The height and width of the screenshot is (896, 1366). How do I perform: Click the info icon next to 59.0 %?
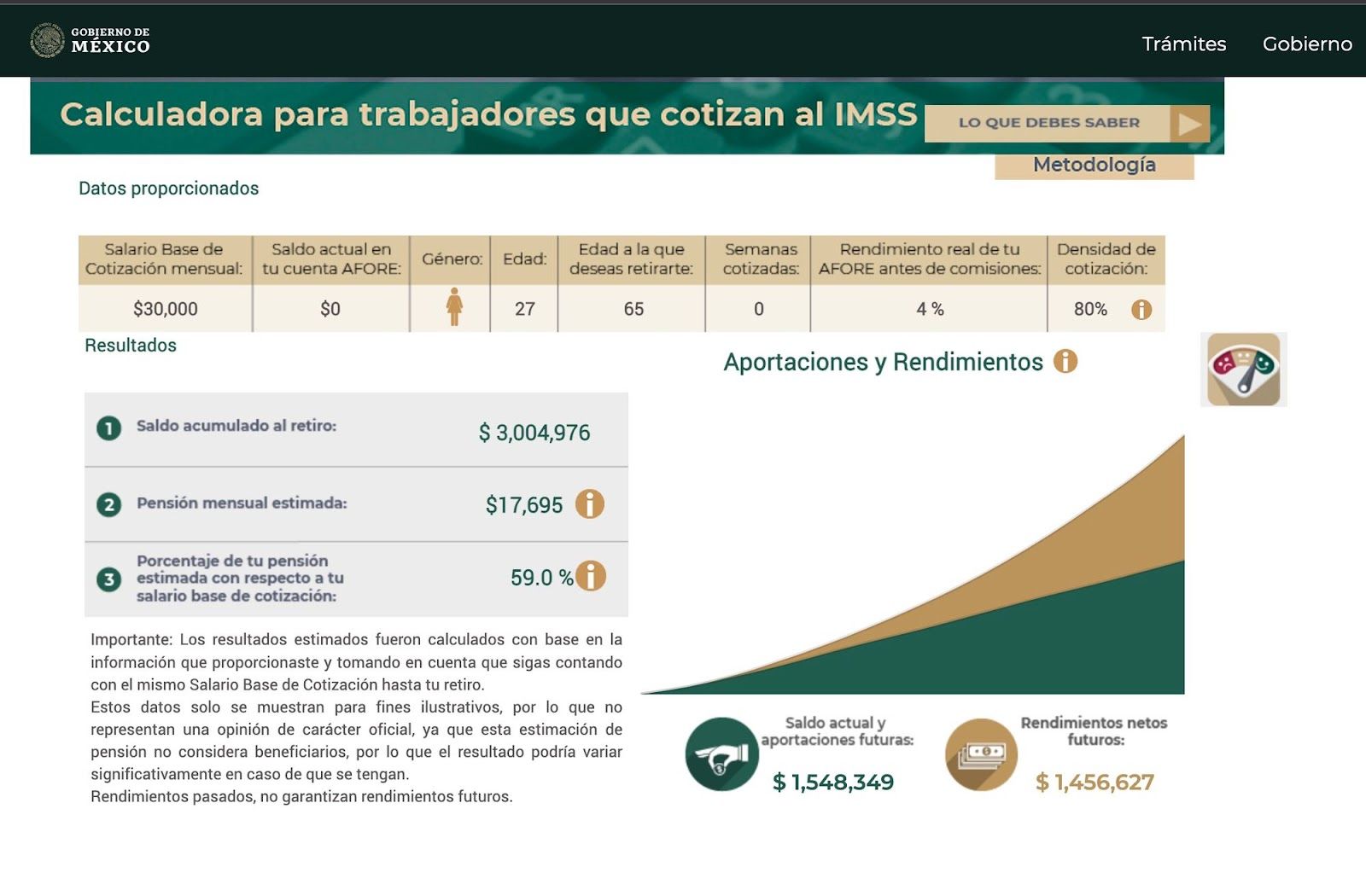(x=591, y=576)
